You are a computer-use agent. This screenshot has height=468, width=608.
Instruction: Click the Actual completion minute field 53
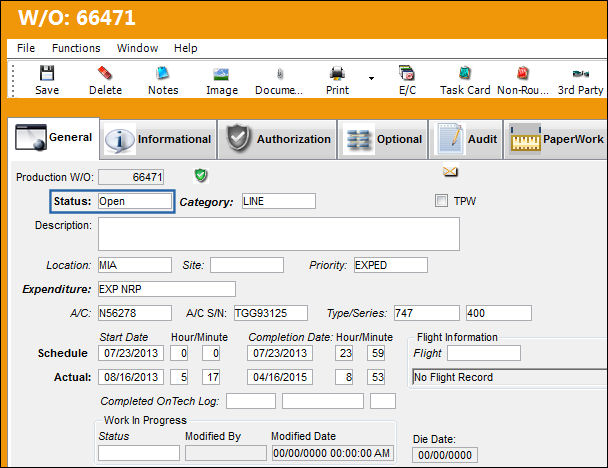pos(376,377)
